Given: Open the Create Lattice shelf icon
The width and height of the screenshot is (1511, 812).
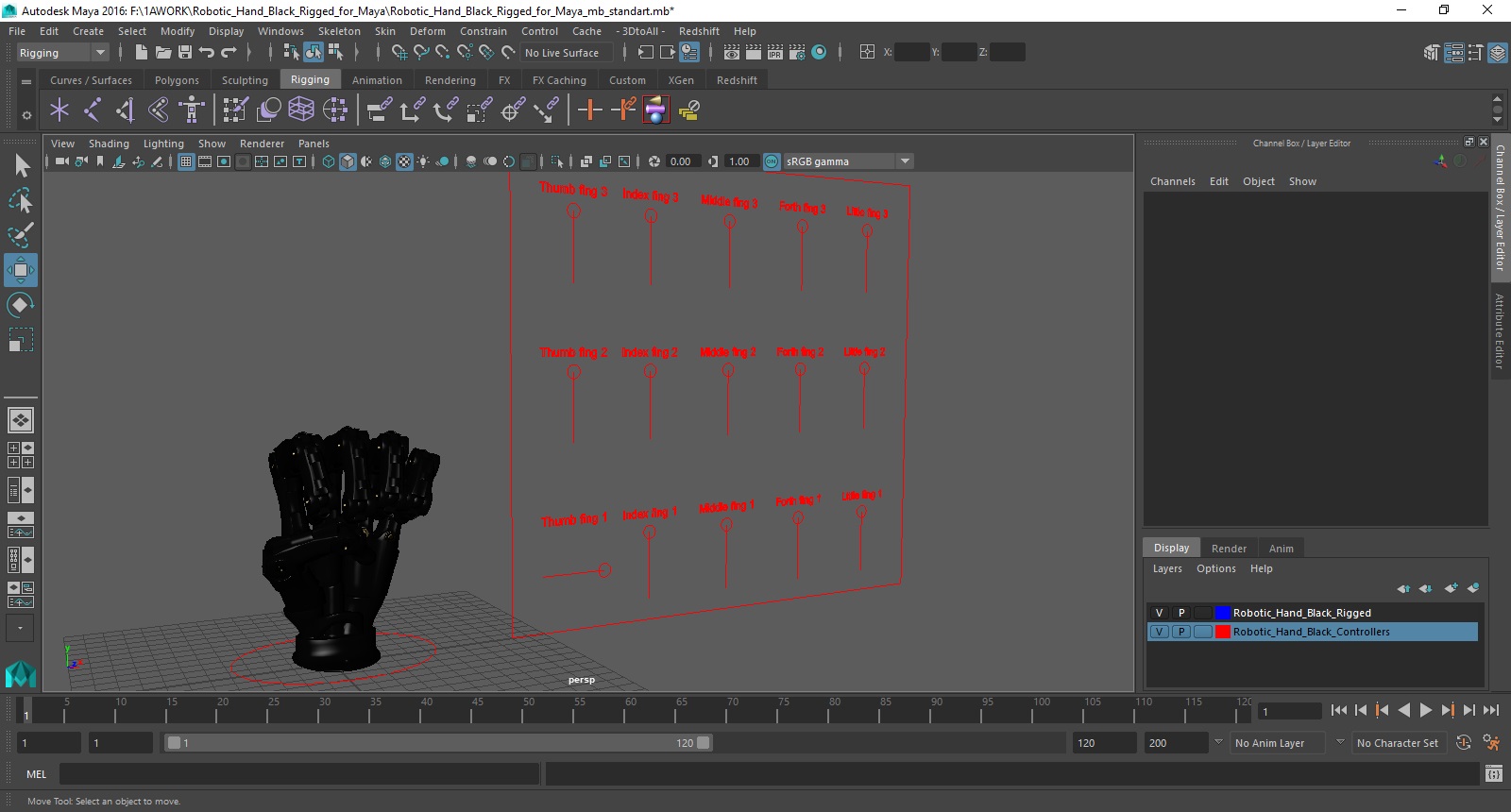Looking at the screenshot, I should 301,110.
